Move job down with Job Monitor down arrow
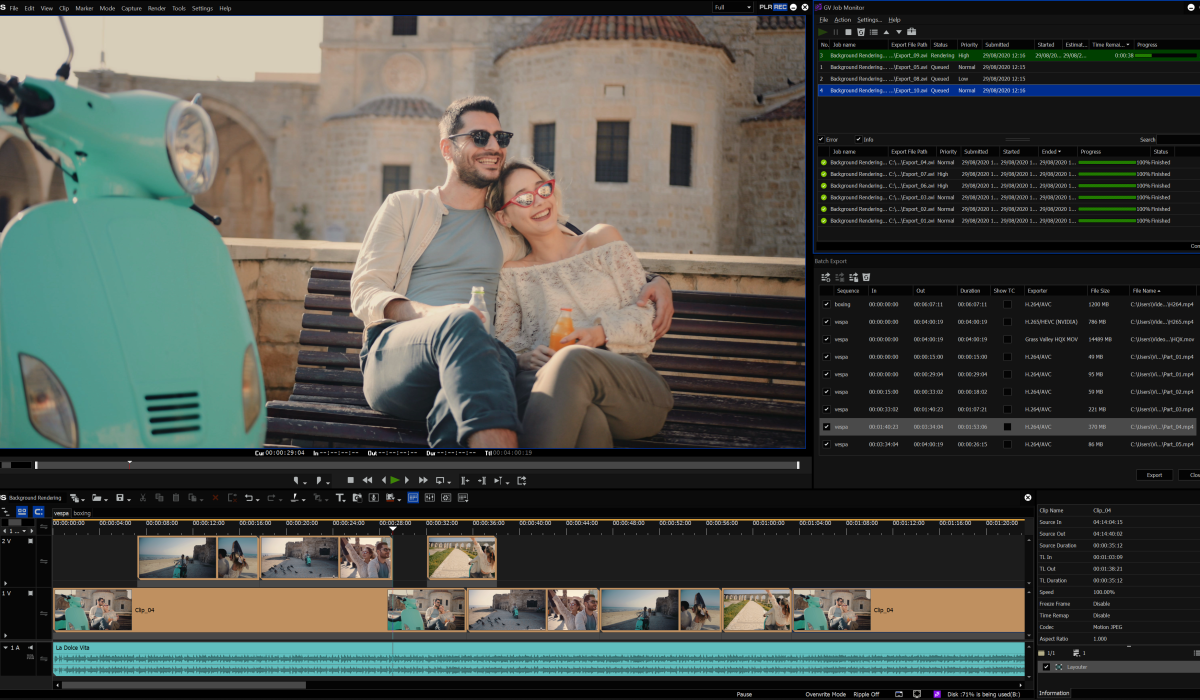Screen dimensions: 1200x700 [x=899, y=32]
